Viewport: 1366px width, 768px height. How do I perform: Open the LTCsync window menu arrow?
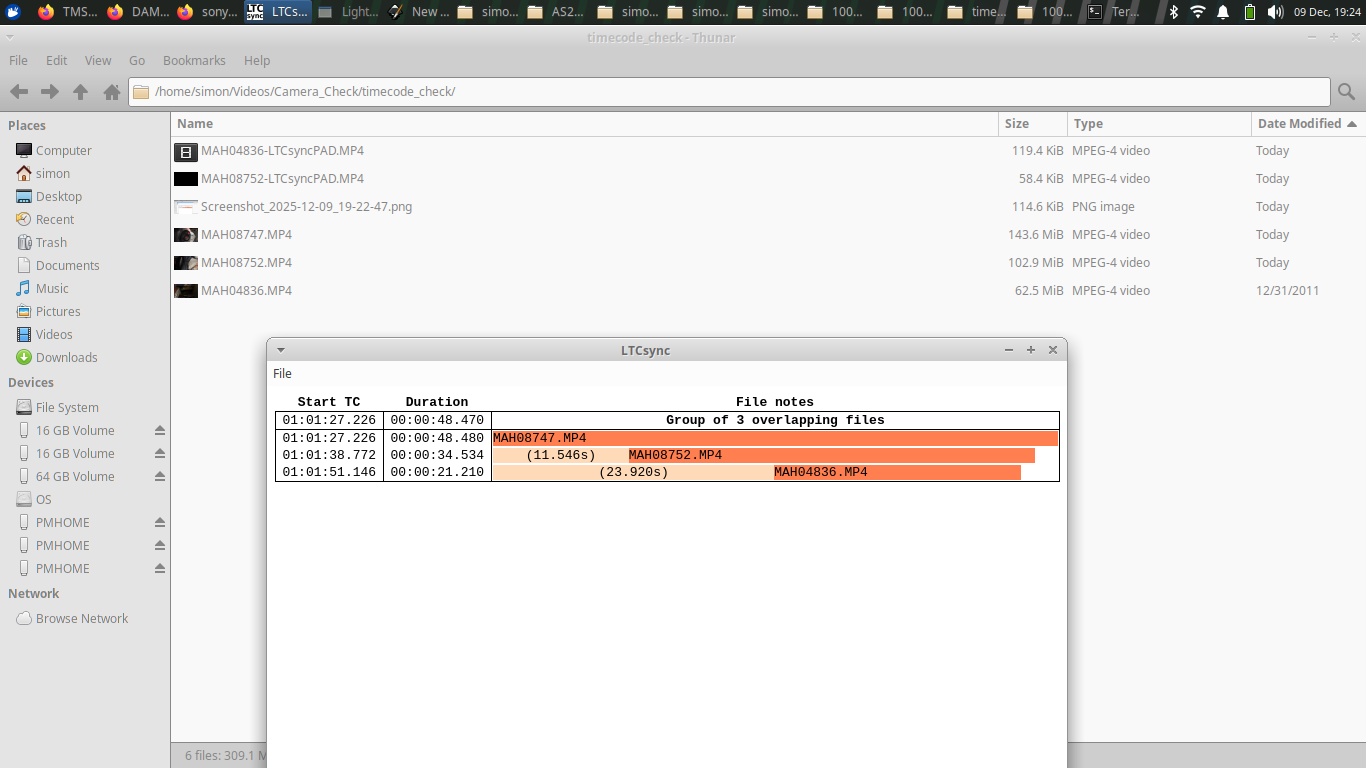point(281,350)
